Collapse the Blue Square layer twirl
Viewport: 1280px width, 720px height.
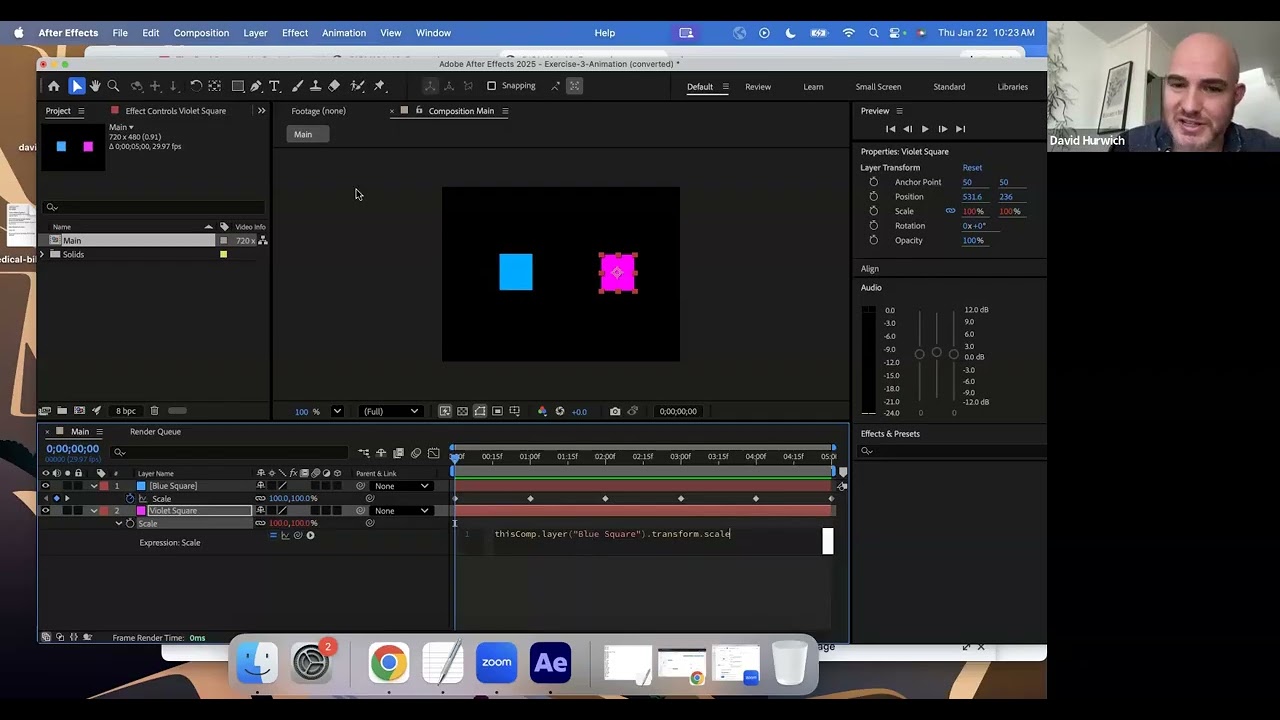coord(94,486)
